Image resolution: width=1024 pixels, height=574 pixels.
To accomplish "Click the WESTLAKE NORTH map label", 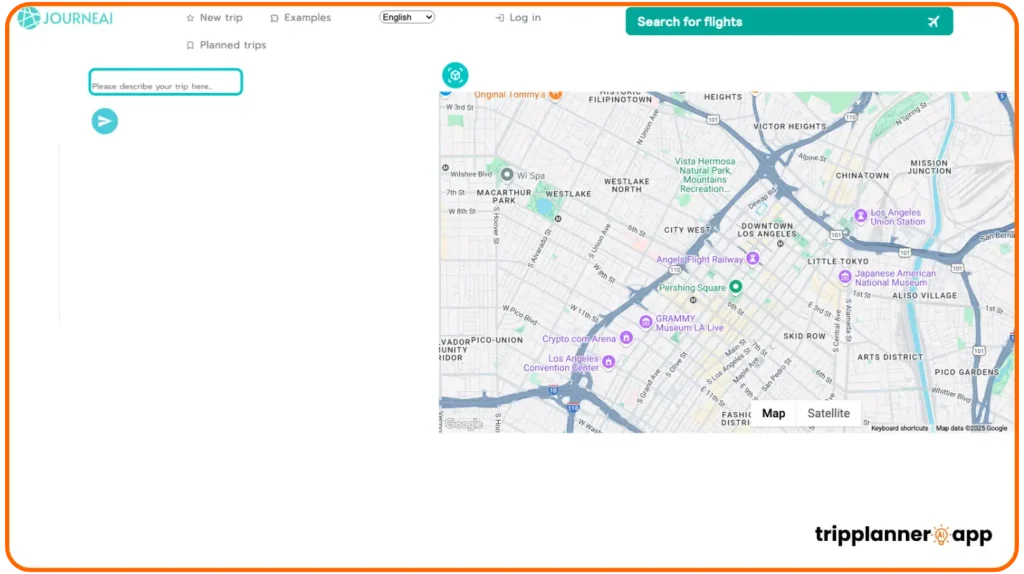I will tap(627, 185).
